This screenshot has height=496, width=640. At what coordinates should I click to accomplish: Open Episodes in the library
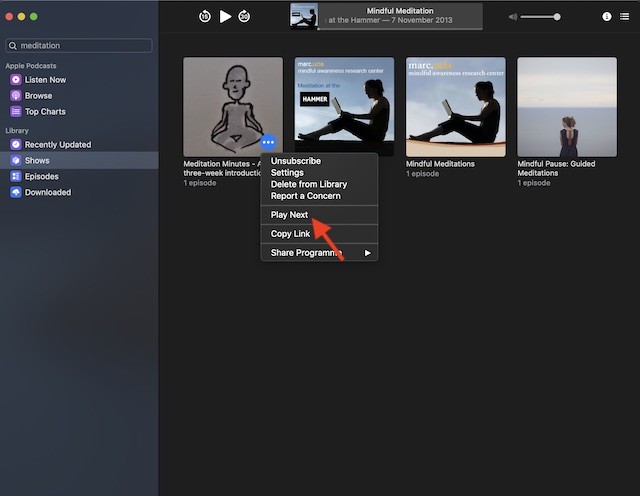coord(79,176)
